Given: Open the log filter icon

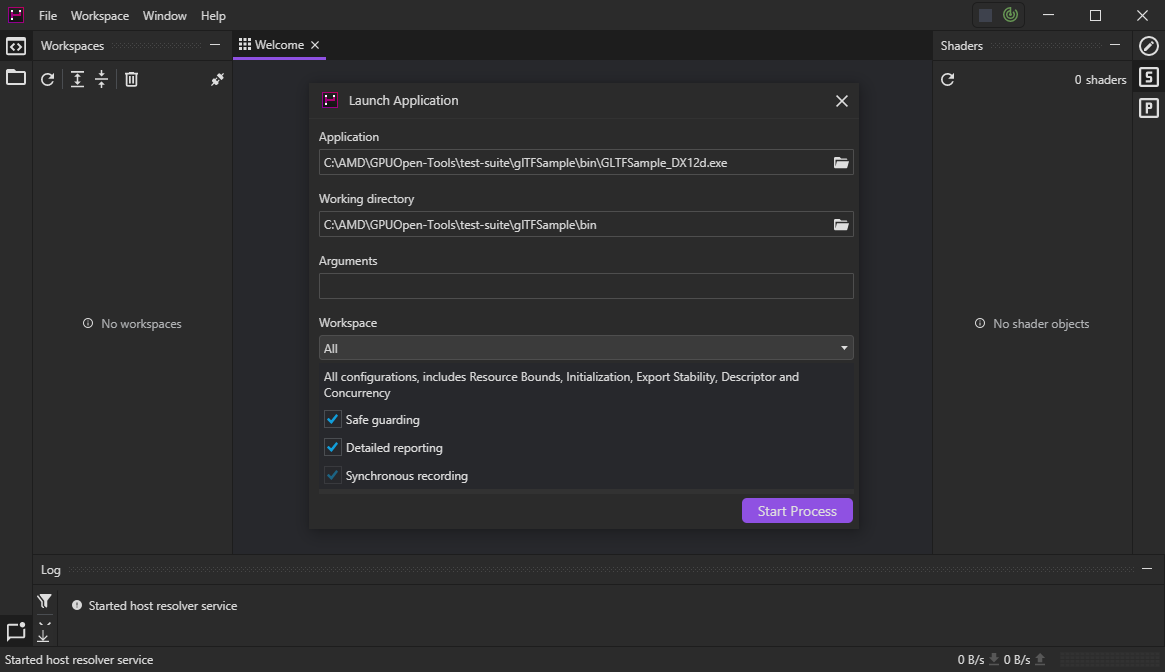Looking at the screenshot, I should click(44, 601).
